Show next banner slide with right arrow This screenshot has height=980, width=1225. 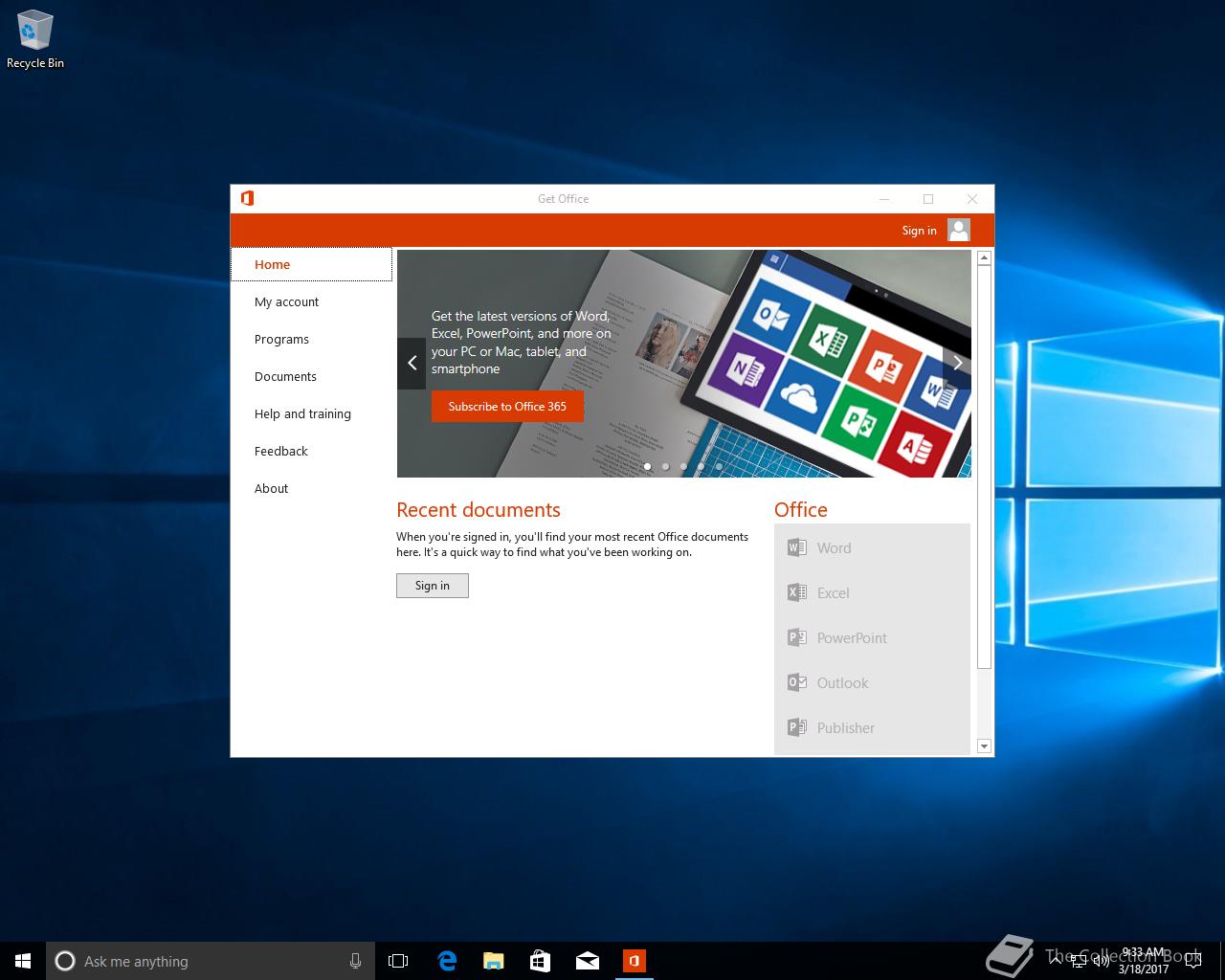tap(957, 363)
